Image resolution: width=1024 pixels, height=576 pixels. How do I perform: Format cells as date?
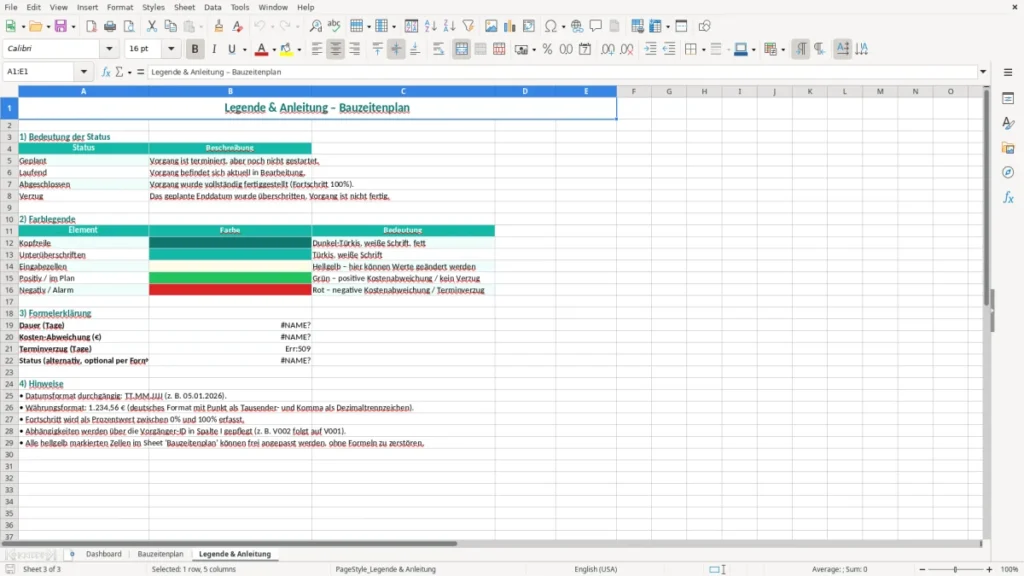pyautogui.click(x=585, y=49)
